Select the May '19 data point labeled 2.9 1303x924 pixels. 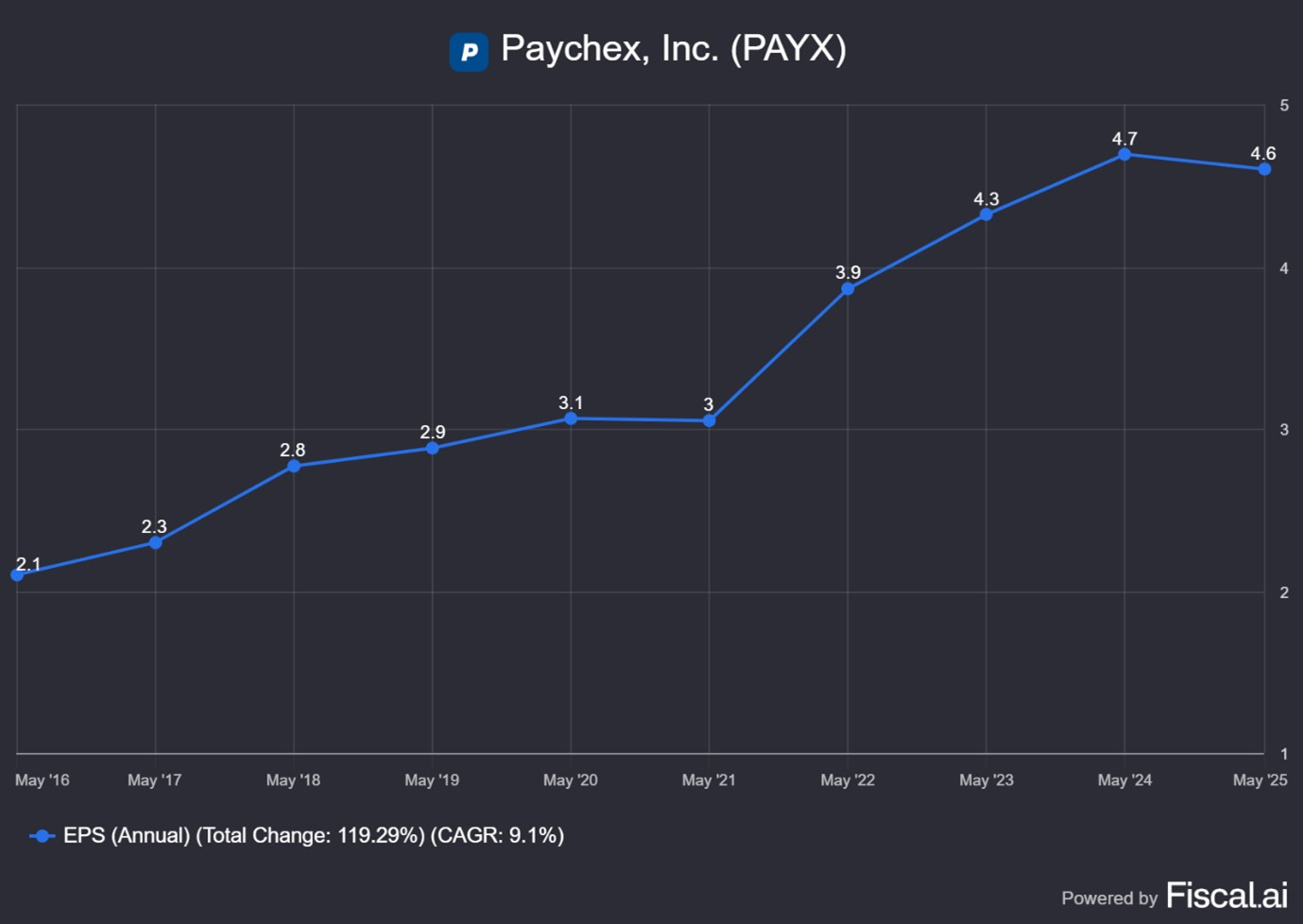pyautogui.click(x=433, y=448)
